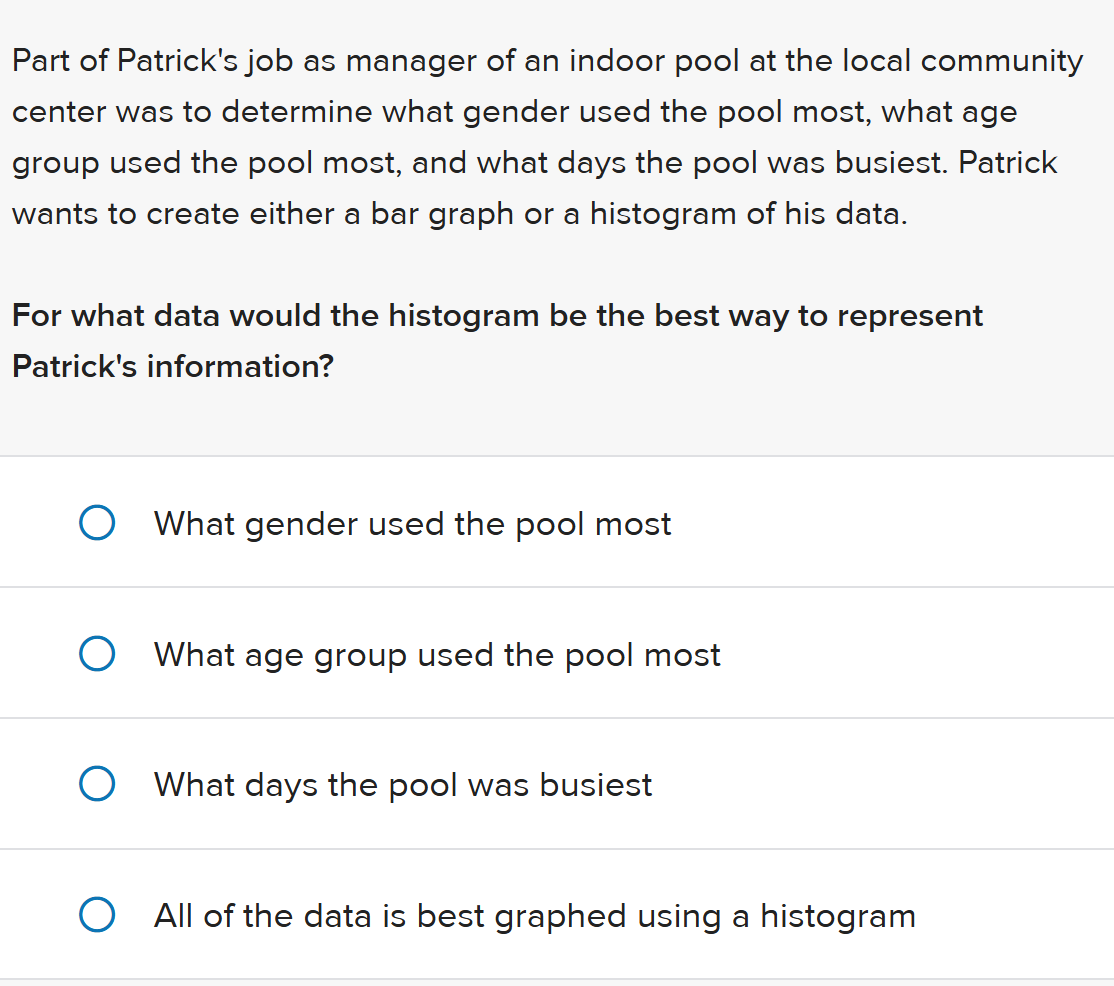Click the answer text about age groups
Image resolution: width=1114 pixels, height=986 pixels.
(436, 655)
